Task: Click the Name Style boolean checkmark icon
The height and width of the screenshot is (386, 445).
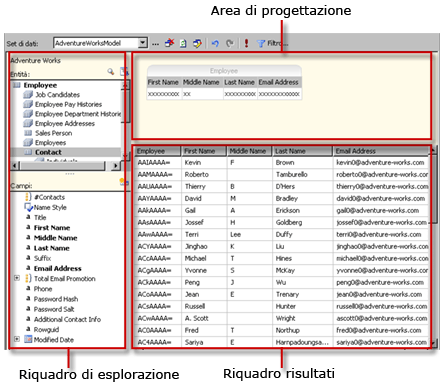Action: pyautogui.click(x=28, y=207)
